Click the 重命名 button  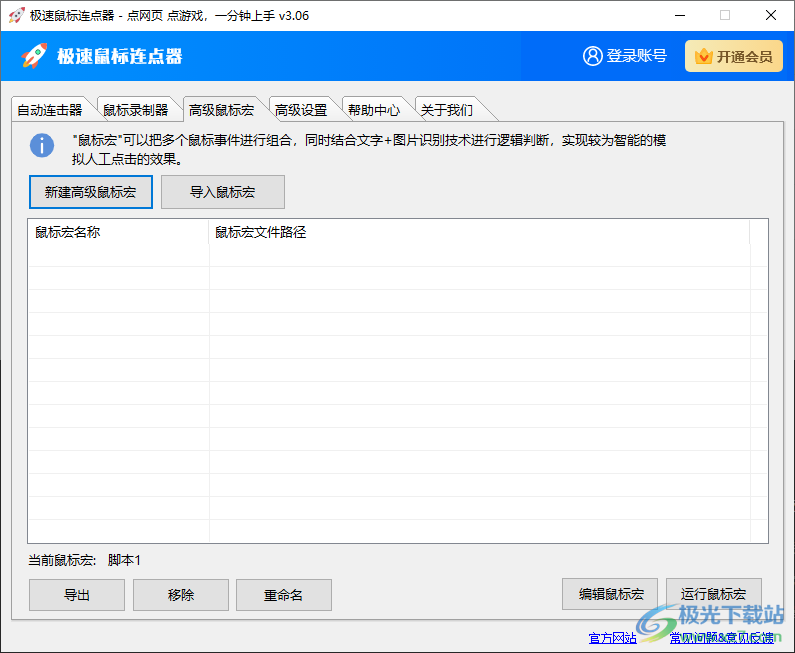coord(283,595)
